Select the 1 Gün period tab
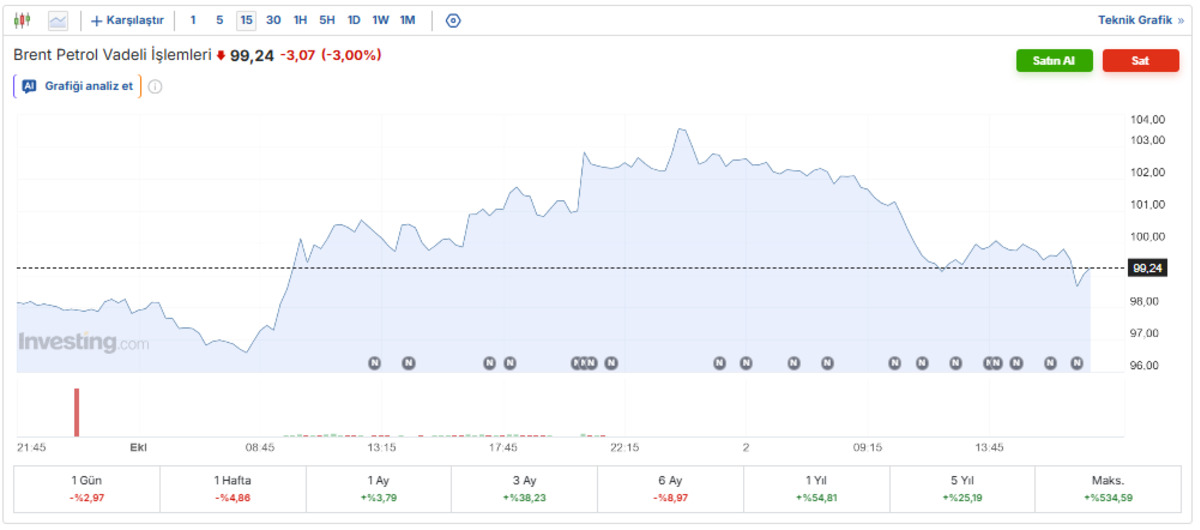Screen dimensions: 1200x530 click(88, 489)
